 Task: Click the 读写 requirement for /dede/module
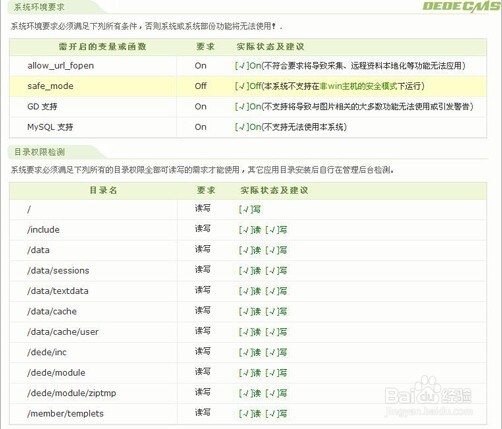point(203,372)
